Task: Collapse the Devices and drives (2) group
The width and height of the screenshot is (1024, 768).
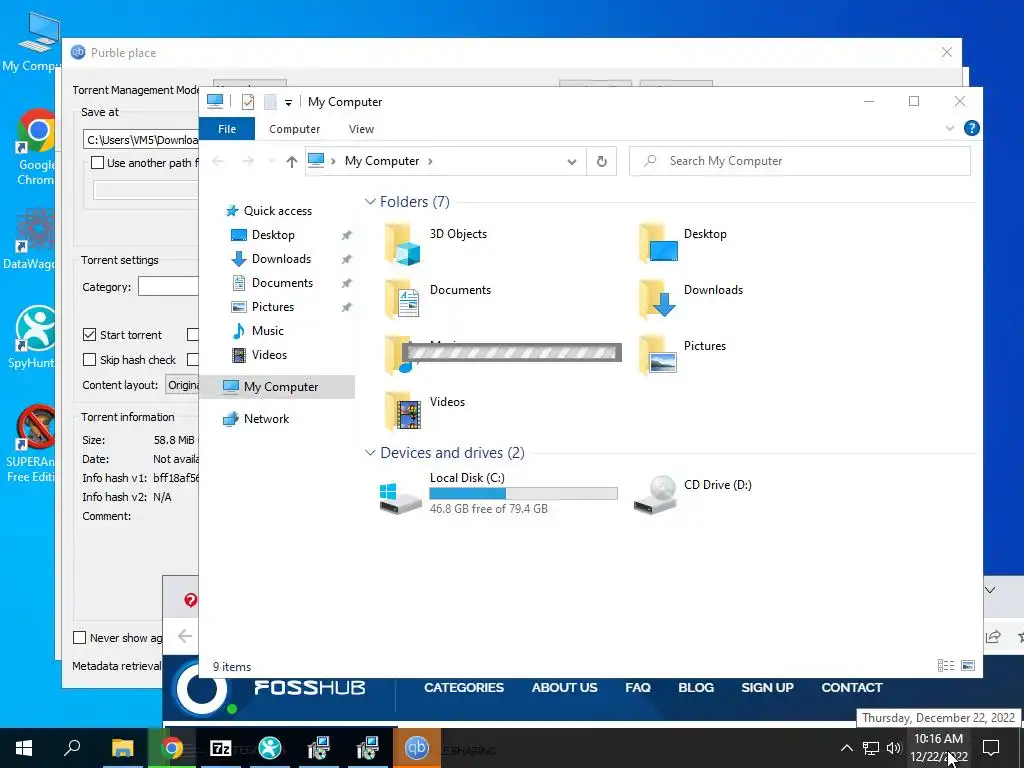Action: [x=370, y=453]
